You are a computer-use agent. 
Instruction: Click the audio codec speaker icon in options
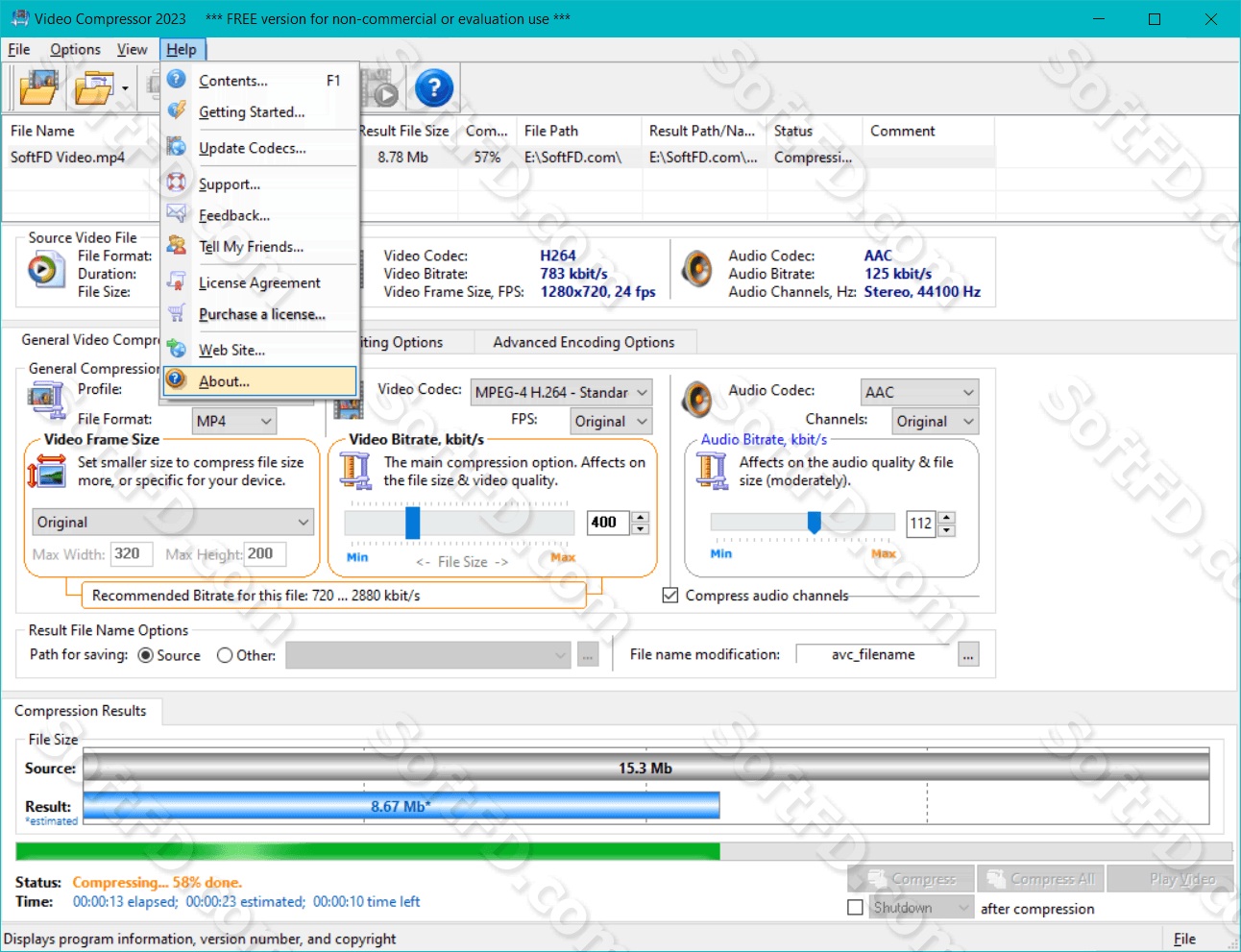697,400
